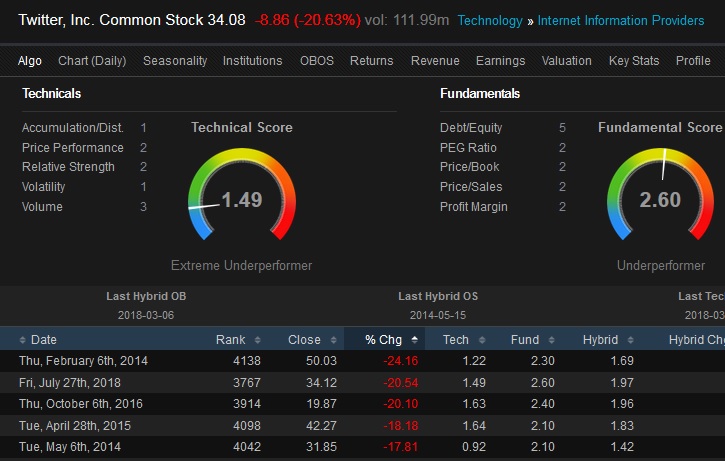Switch to Chart (Daily) tab
The height and width of the screenshot is (461, 725).
[x=92, y=61]
